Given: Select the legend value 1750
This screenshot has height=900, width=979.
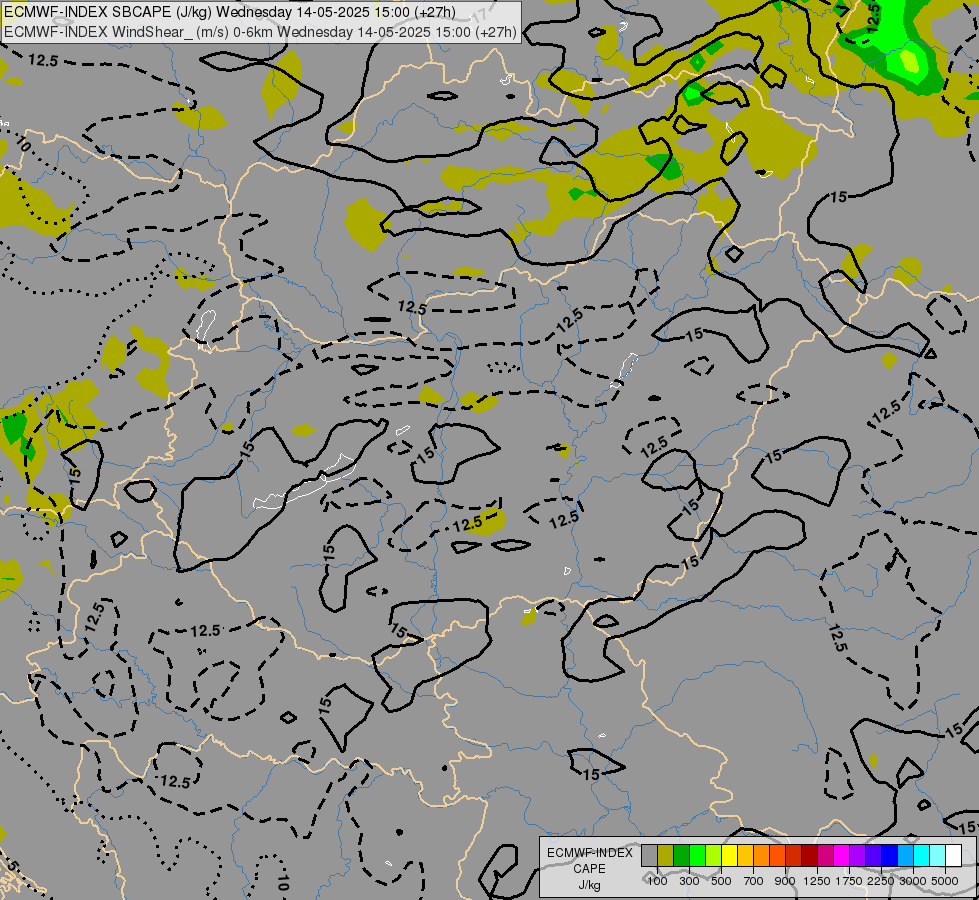Looking at the screenshot, I should pyautogui.click(x=849, y=881).
